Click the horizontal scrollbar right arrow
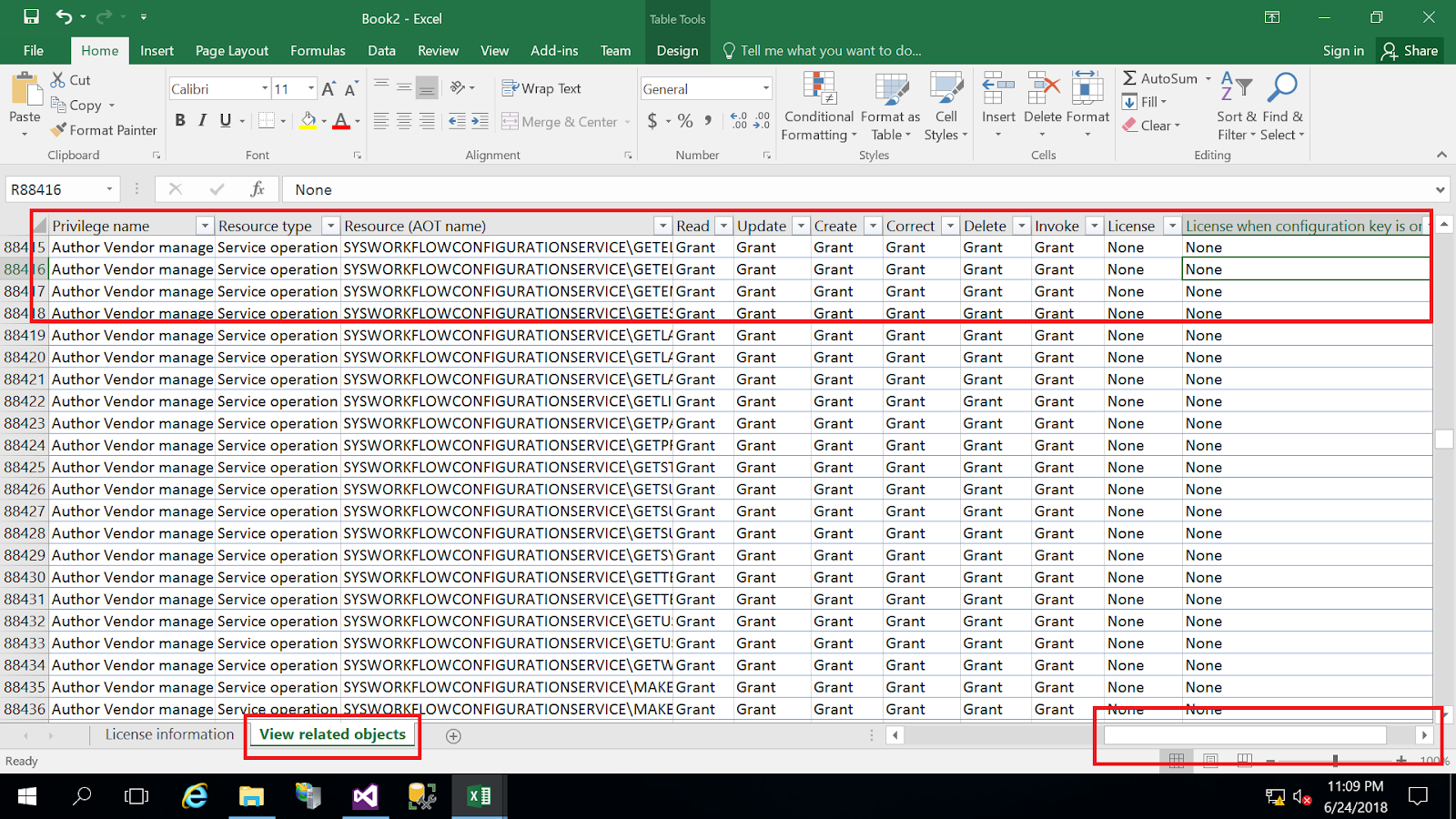This screenshot has height=819, width=1456. (1424, 735)
